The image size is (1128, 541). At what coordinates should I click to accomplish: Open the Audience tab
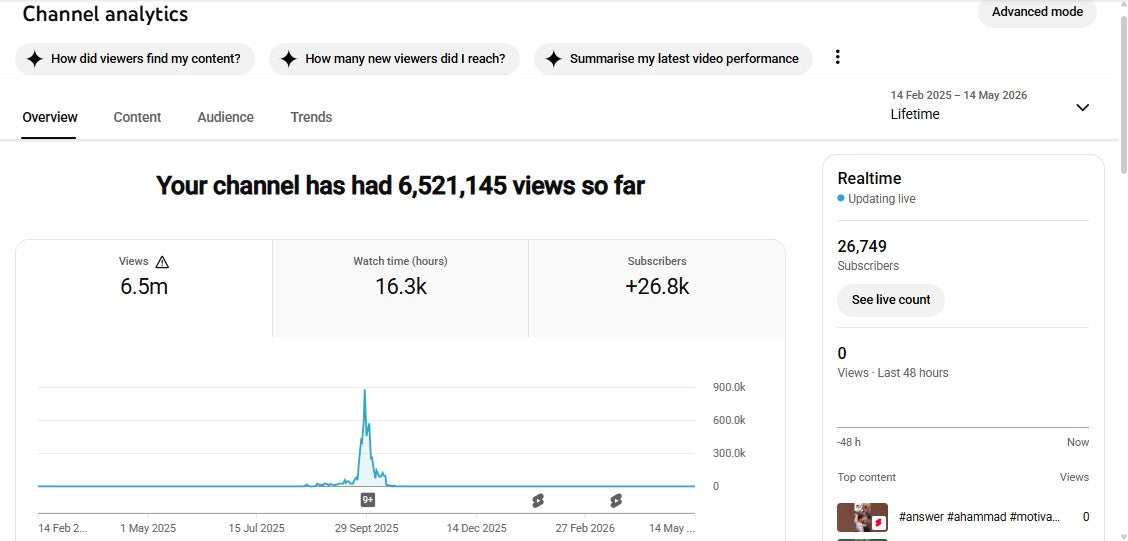[x=225, y=117]
